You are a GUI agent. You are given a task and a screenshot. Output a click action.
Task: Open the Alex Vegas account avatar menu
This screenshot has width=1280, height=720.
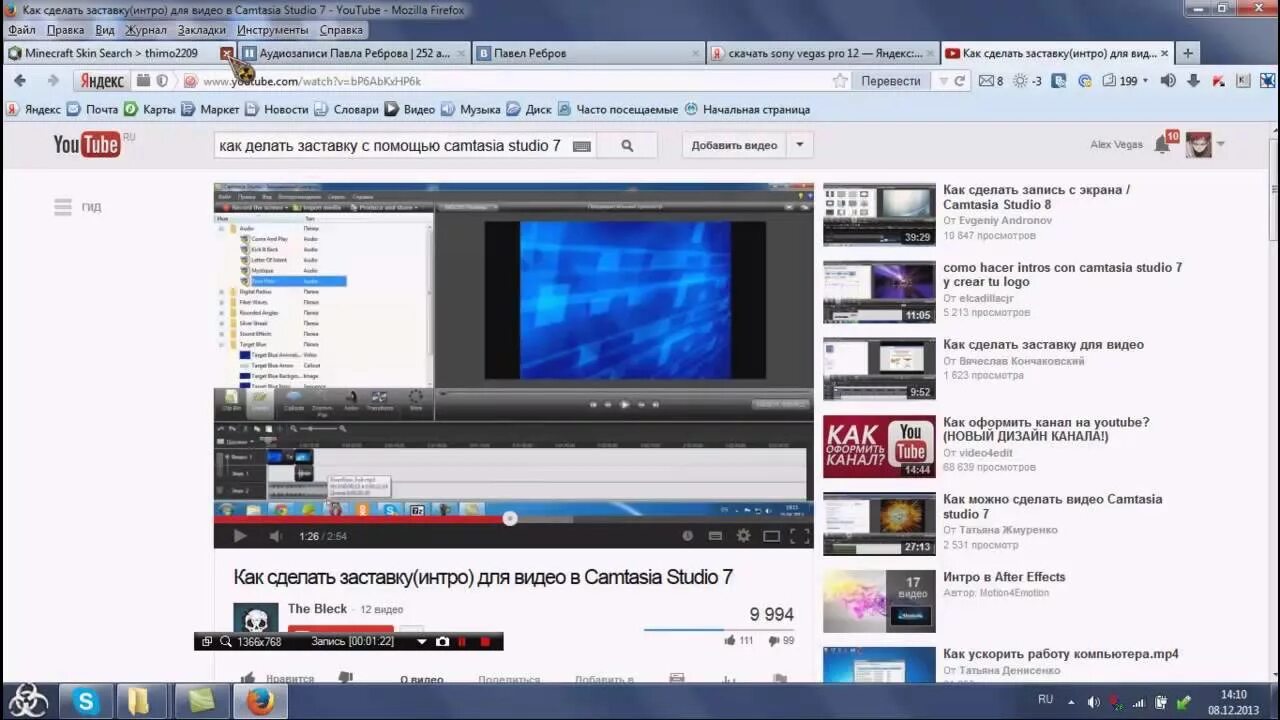[1199, 145]
